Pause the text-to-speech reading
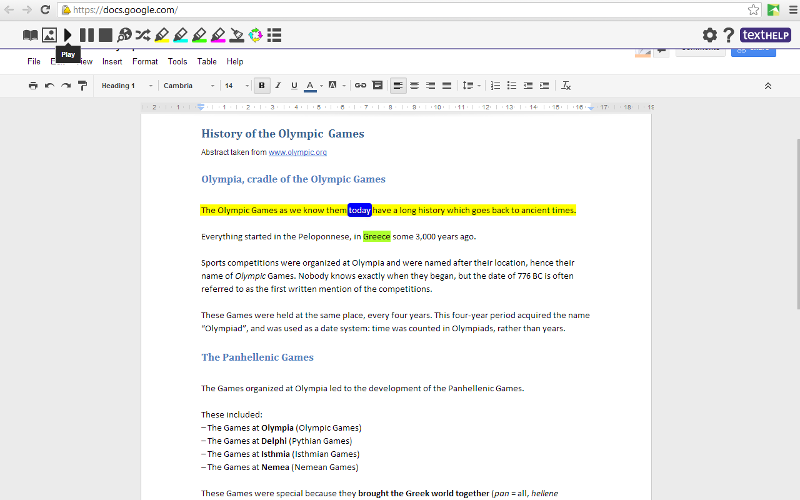This screenshot has width=800, height=500. (x=87, y=35)
